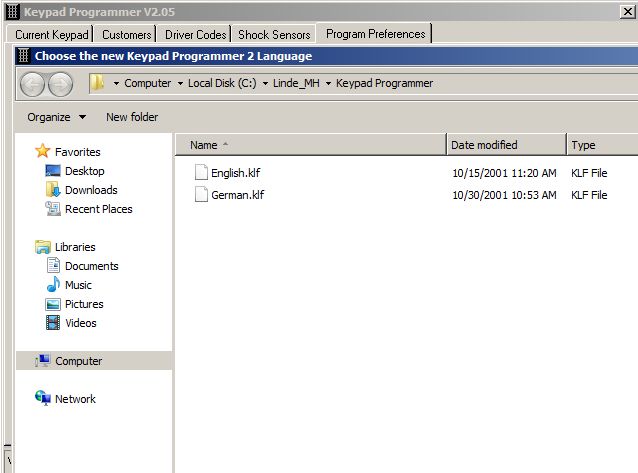Viewport: 638px width, 473px height.
Task: Click date 10/15/2001 11:20 AM cell
Action: click(x=504, y=173)
